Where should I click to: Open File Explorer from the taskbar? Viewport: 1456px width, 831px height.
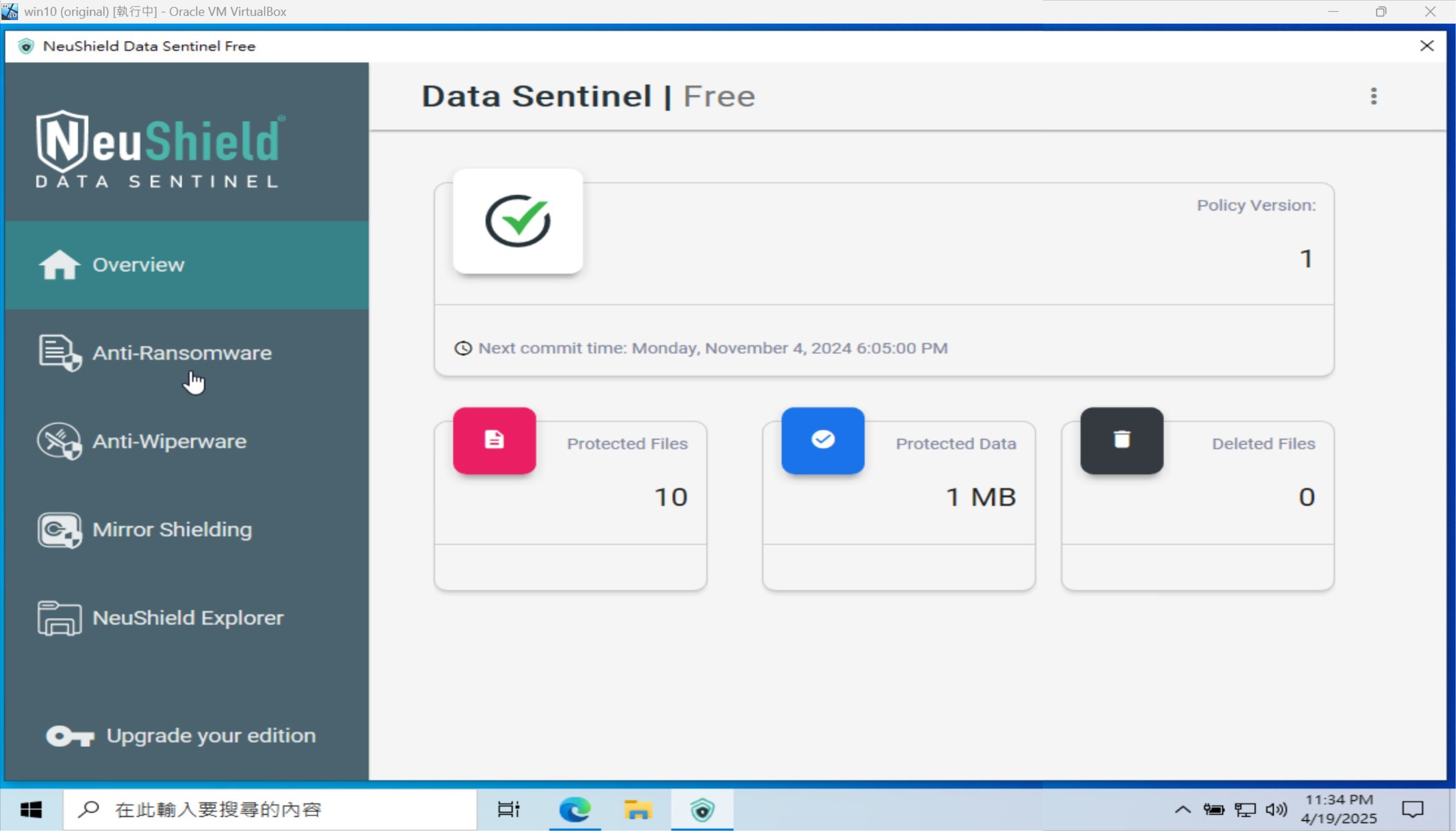click(x=637, y=809)
